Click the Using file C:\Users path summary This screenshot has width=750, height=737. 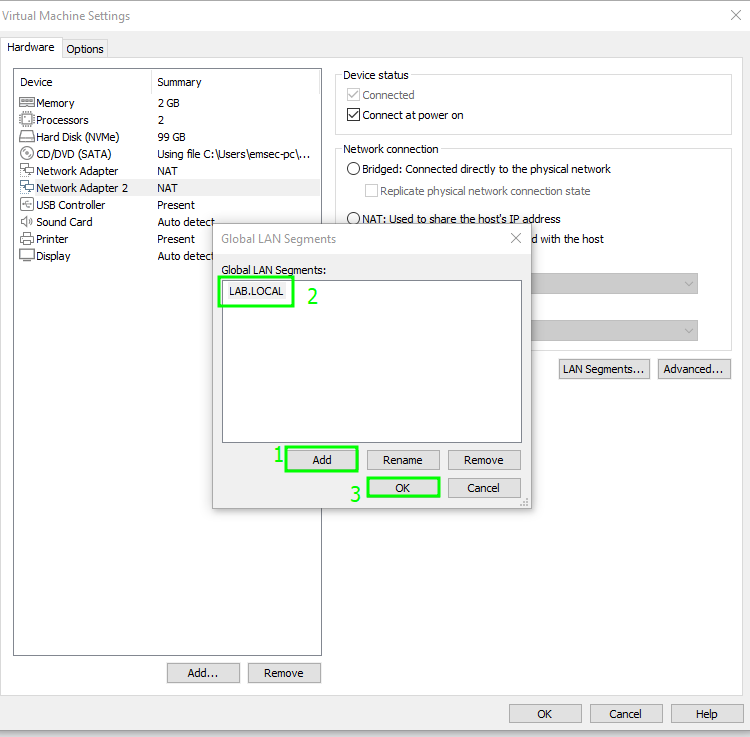tap(233, 154)
